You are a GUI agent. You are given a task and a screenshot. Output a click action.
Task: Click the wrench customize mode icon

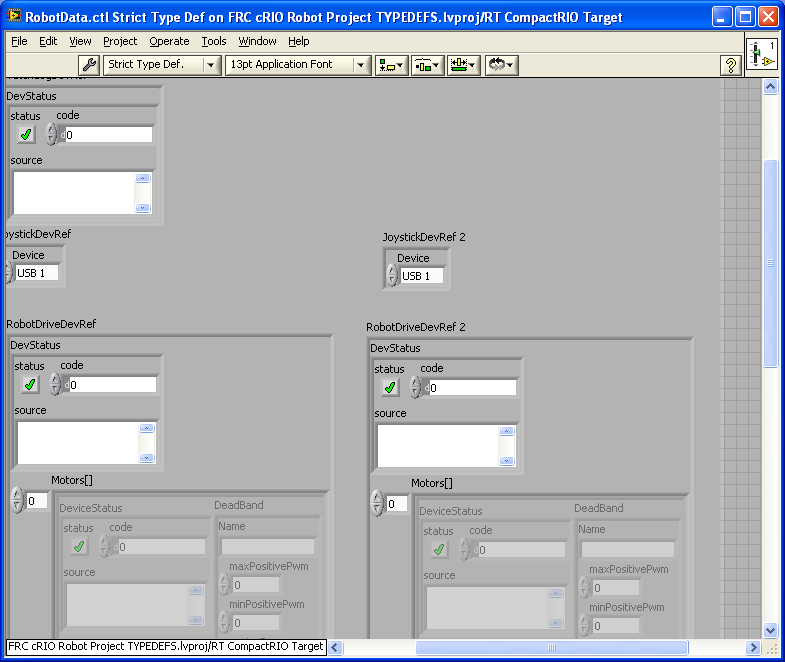89,65
